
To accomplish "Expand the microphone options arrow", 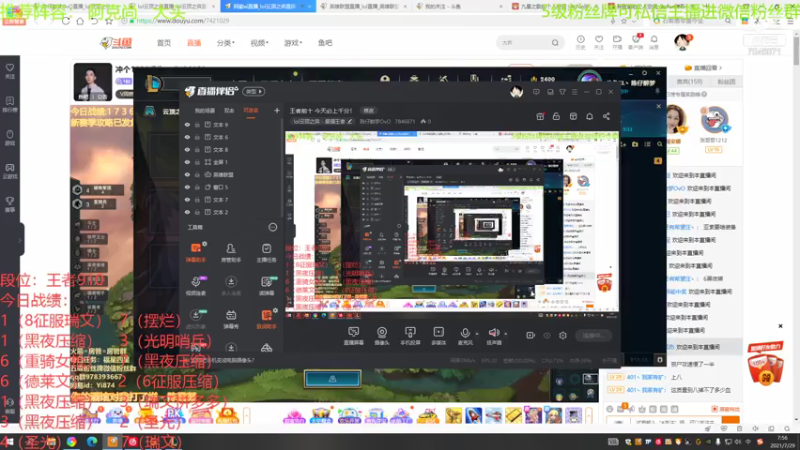I will click(x=477, y=334).
